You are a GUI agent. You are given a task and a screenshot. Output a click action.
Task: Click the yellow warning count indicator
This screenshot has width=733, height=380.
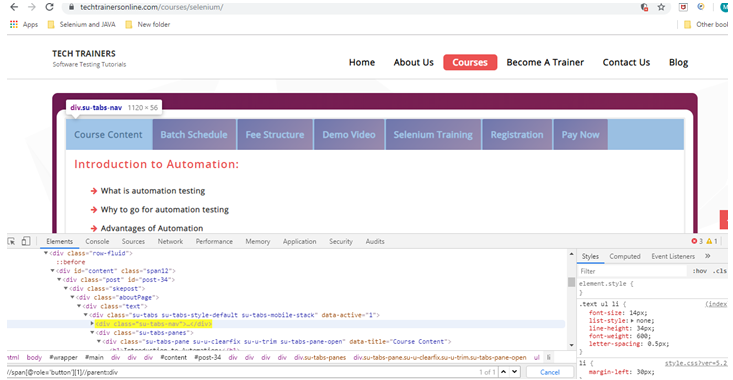click(x=712, y=241)
